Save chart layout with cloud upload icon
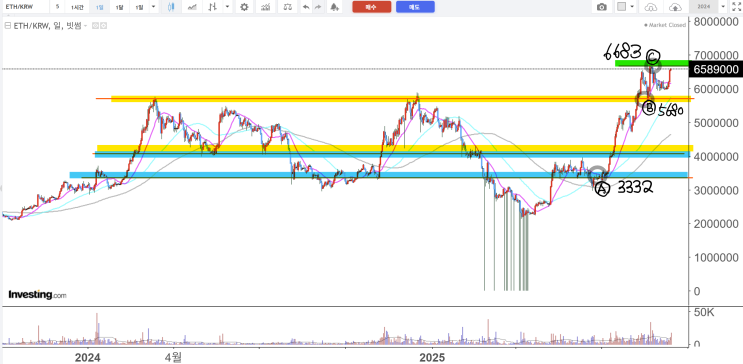743x364 pixels. point(674,7)
